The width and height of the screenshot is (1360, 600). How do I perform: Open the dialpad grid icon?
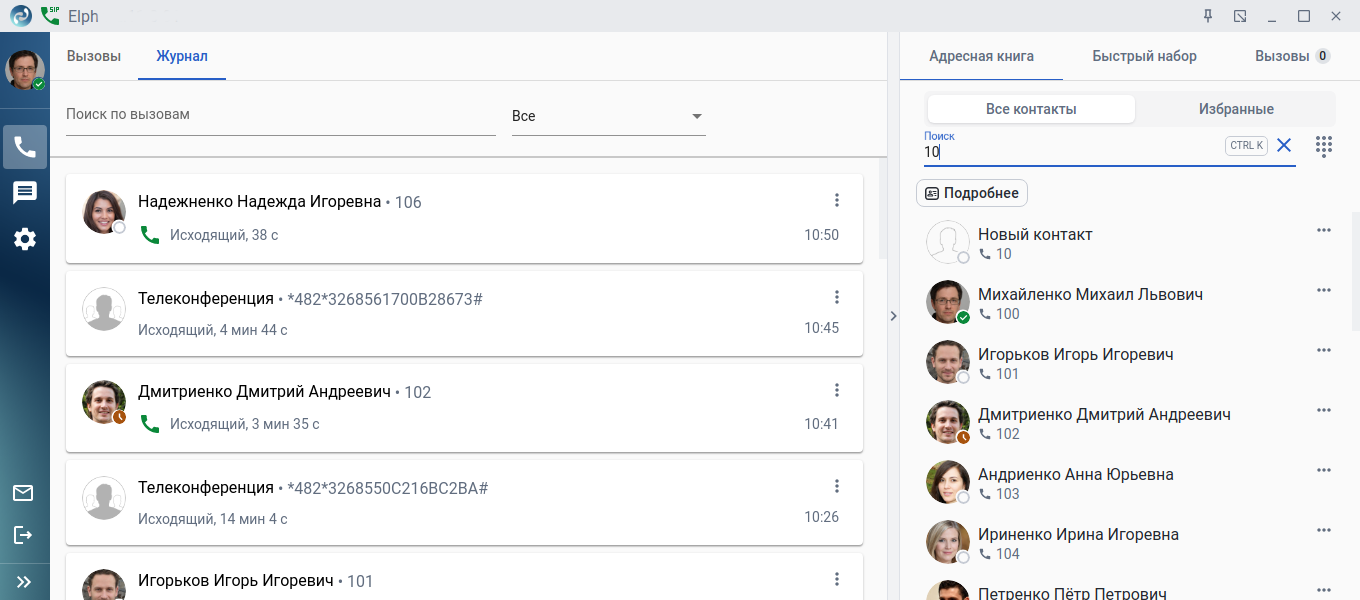[x=1324, y=146]
